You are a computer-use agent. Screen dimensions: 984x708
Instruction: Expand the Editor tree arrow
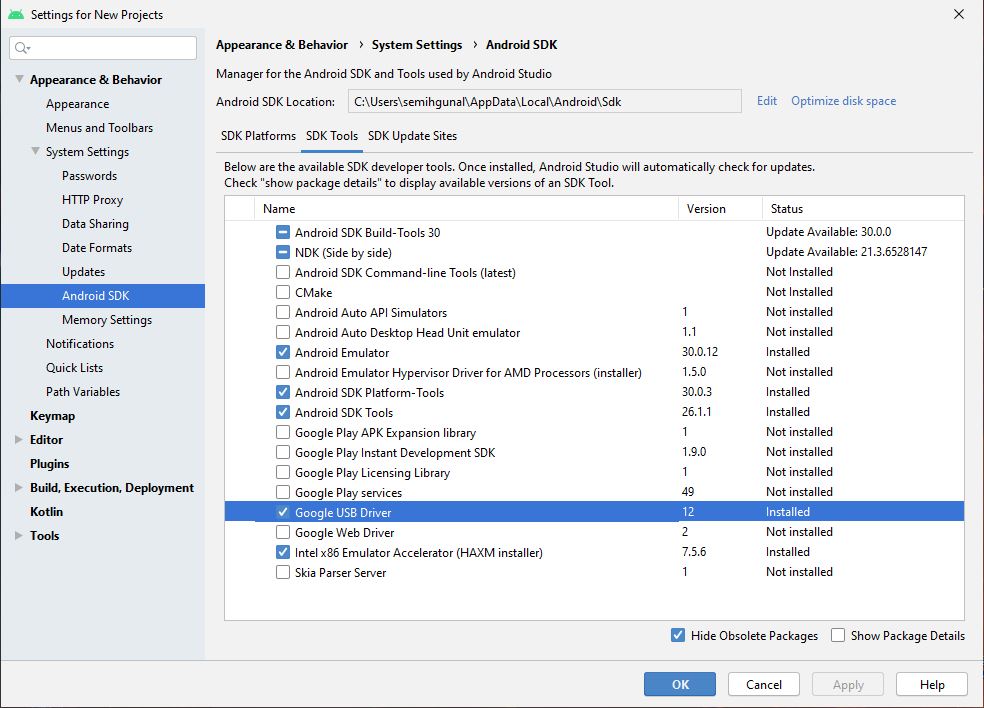click(x=19, y=439)
